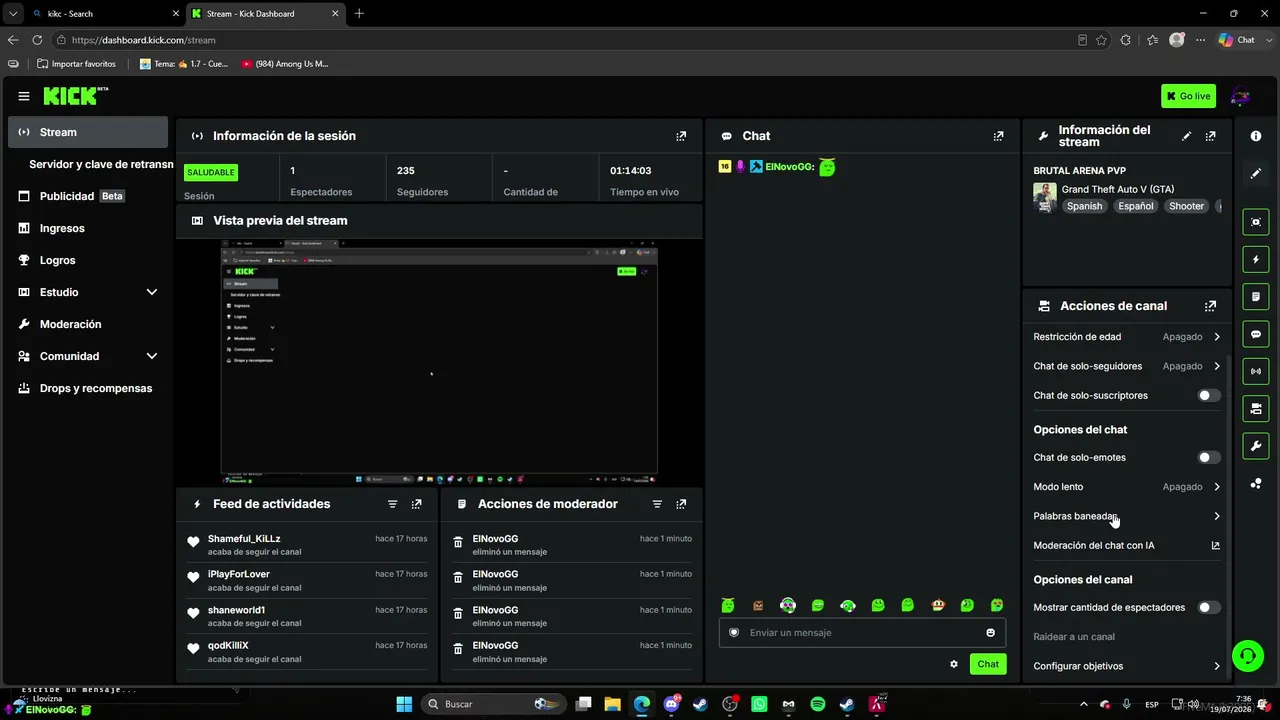1280x720 pixels.
Task: Click the green Go live button
Action: pyautogui.click(x=1189, y=96)
